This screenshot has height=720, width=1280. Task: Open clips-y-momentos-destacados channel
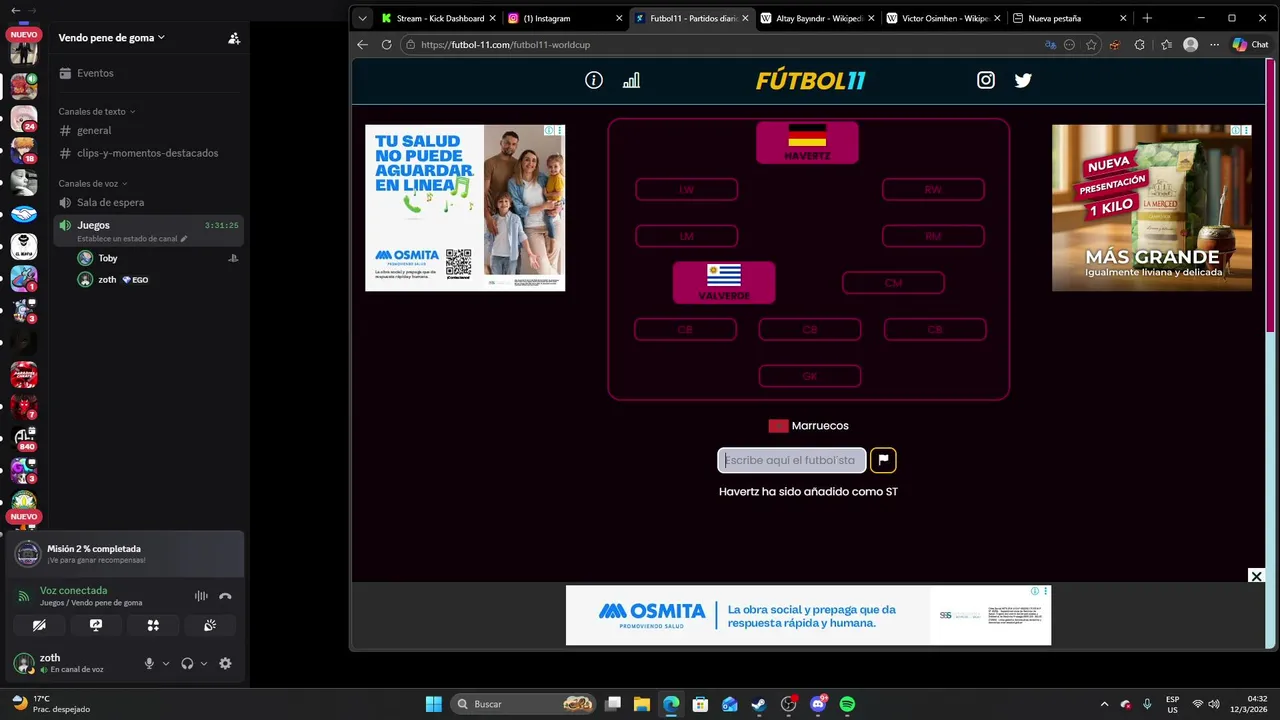149,153
